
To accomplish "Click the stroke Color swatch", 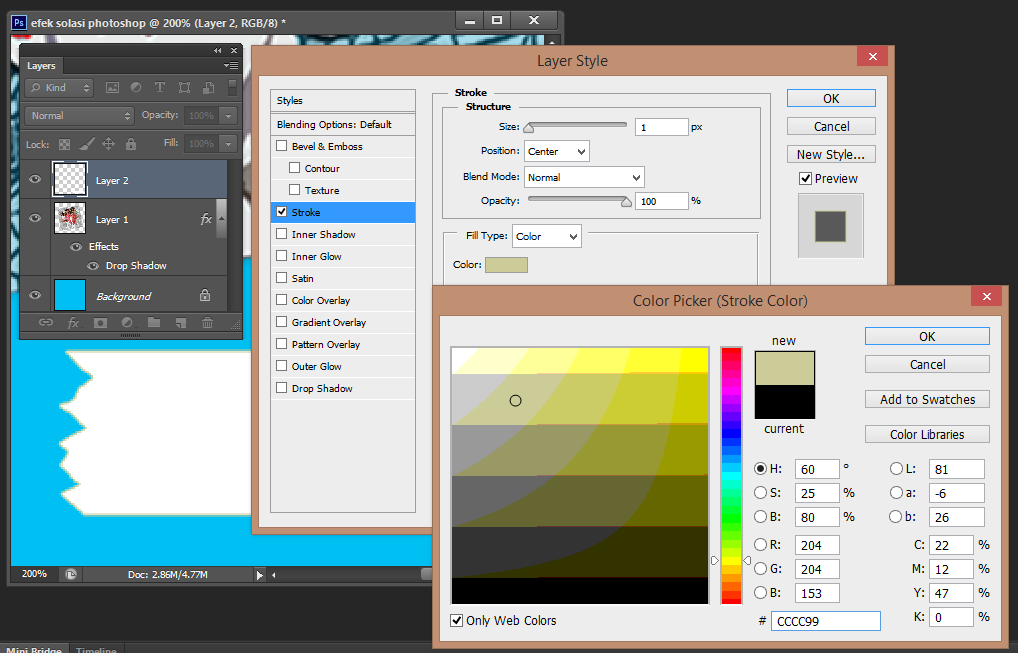I will pyautogui.click(x=506, y=265).
